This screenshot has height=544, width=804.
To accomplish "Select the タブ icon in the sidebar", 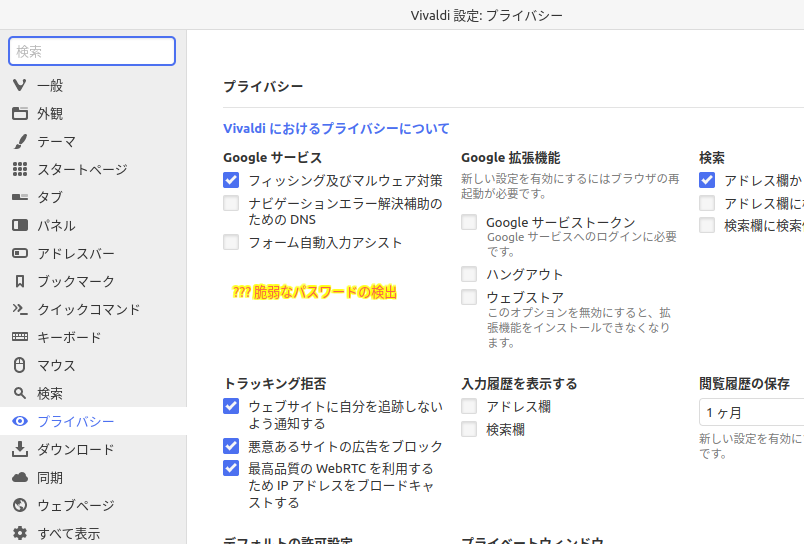I will coord(19,197).
